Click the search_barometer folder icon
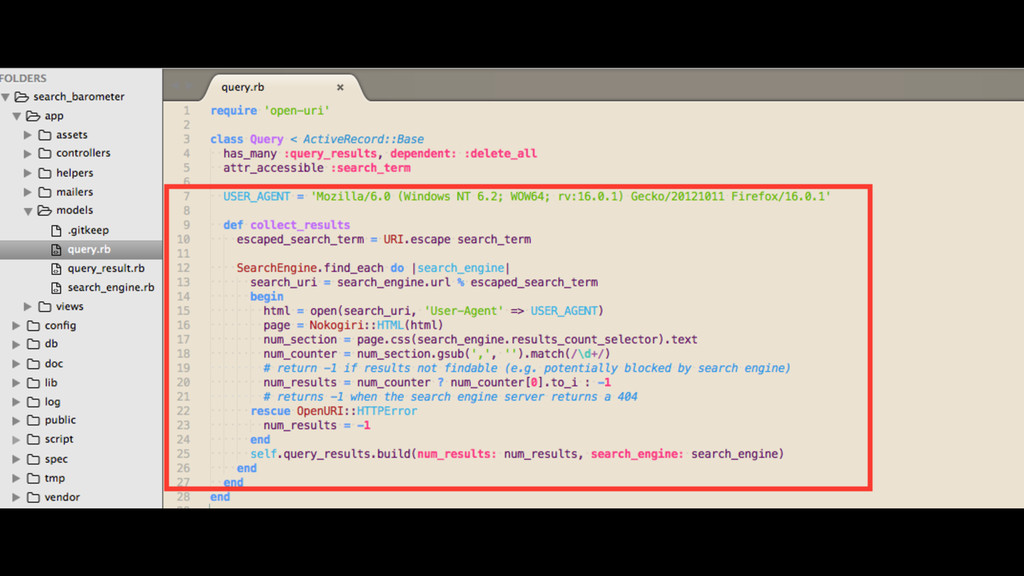The height and width of the screenshot is (576, 1024). point(22,97)
